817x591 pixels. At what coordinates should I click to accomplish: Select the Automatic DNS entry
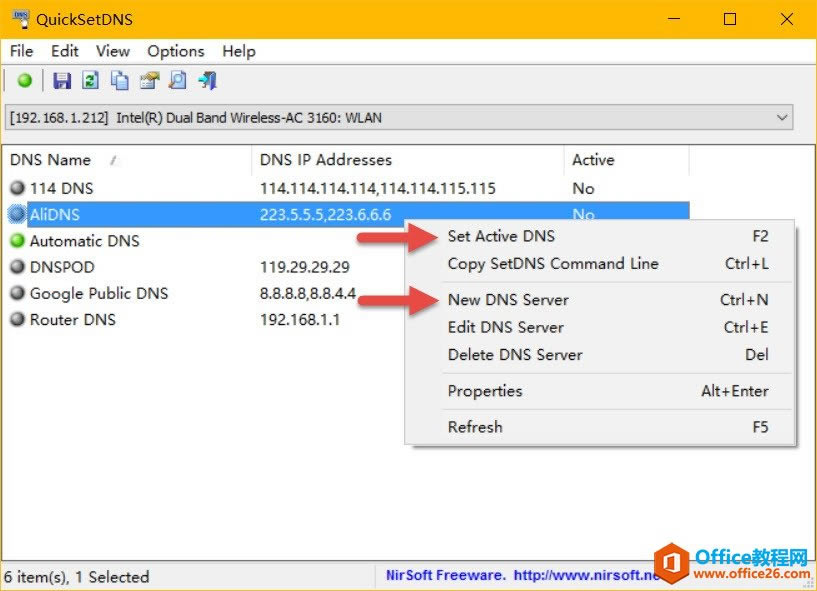84,241
